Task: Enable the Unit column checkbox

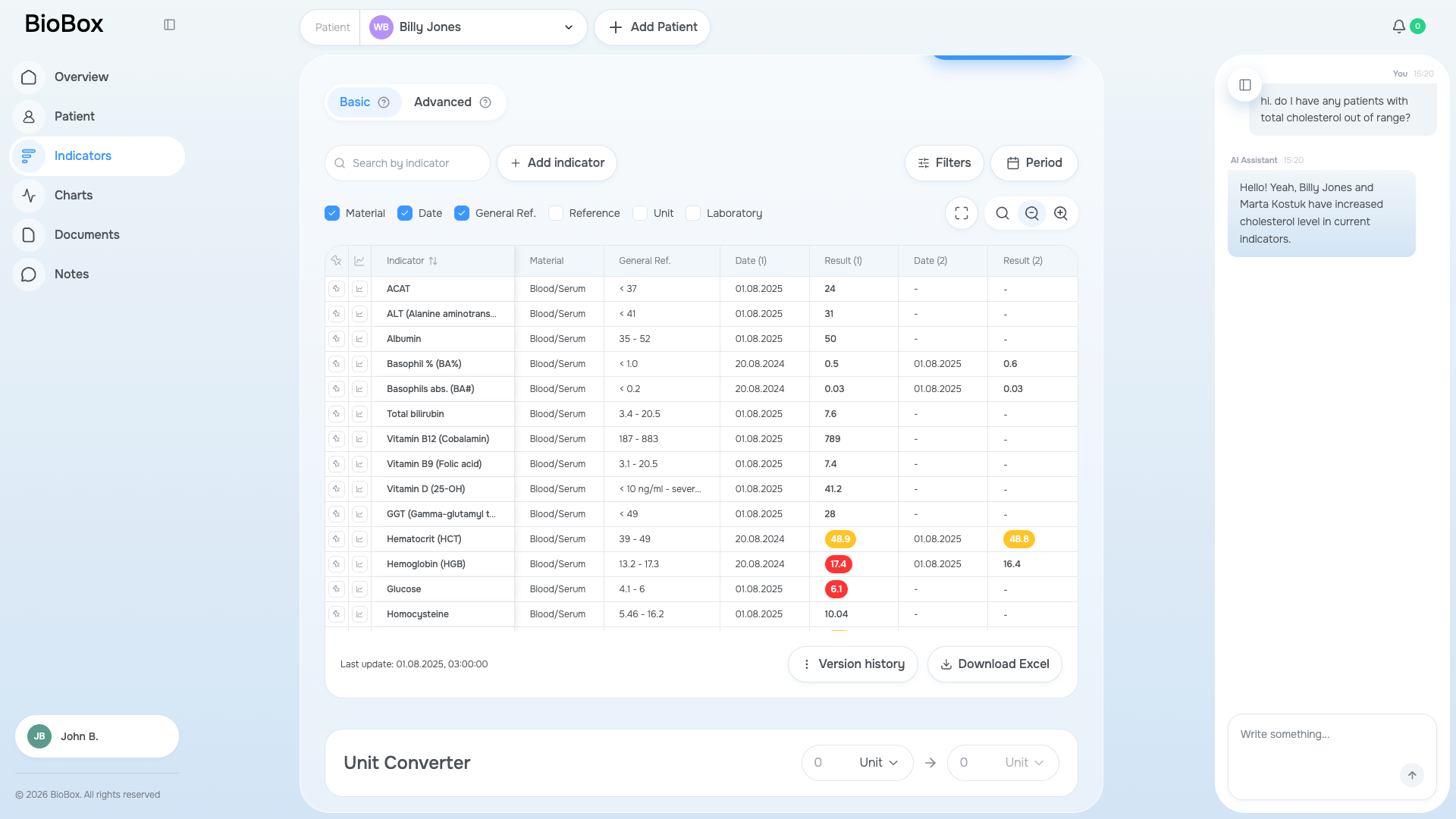Action: (640, 213)
